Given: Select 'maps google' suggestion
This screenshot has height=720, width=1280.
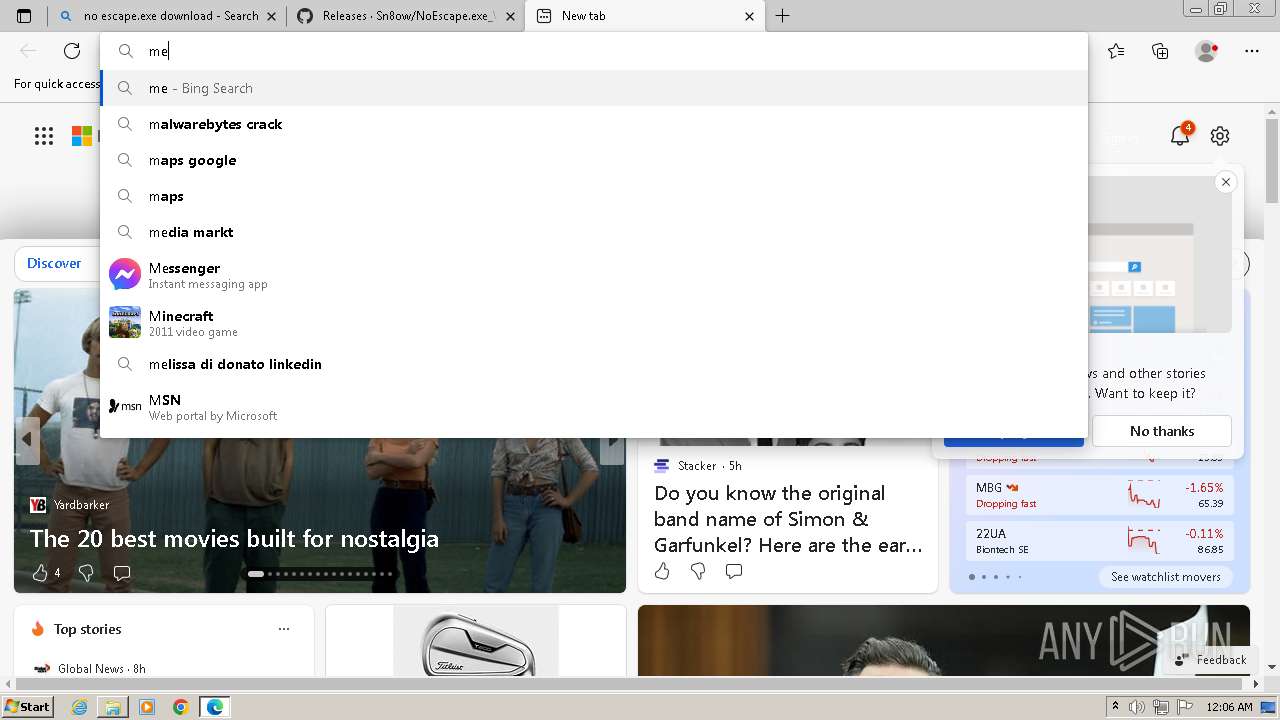Looking at the screenshot, I should coord(594,160).
